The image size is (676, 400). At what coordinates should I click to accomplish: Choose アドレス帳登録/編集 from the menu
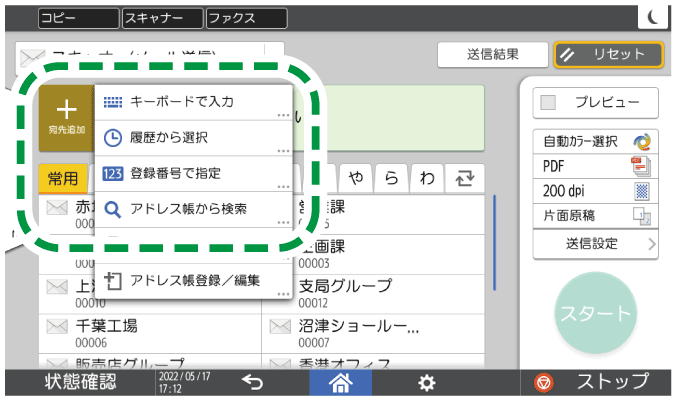point(194,281)
